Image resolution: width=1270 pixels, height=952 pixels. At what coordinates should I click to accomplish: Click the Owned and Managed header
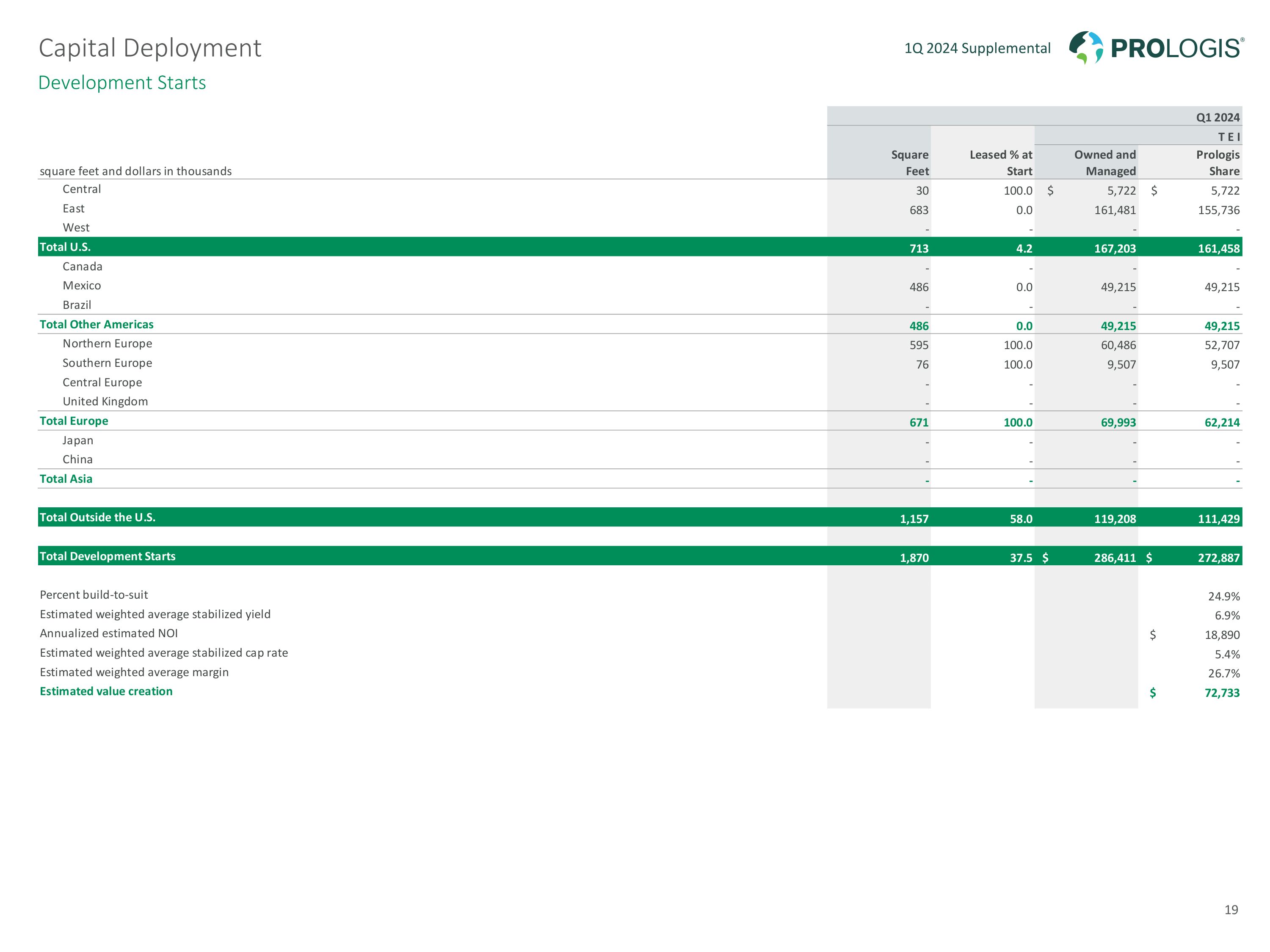click(x=1104, y=163)
